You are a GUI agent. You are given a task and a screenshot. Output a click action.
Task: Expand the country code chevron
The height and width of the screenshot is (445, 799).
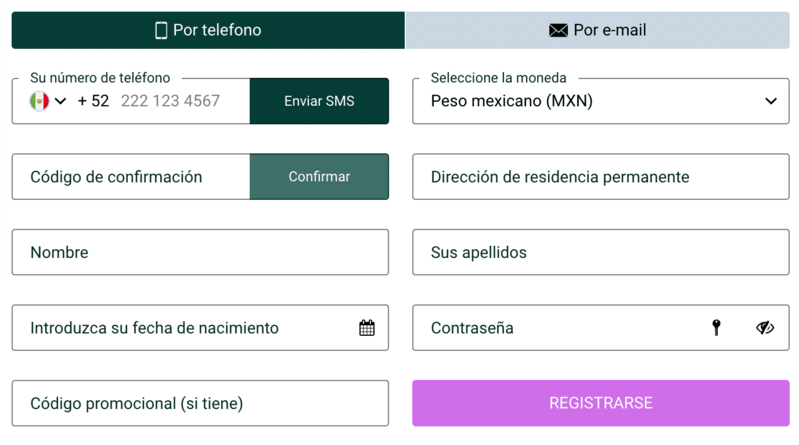click(60, 101)
